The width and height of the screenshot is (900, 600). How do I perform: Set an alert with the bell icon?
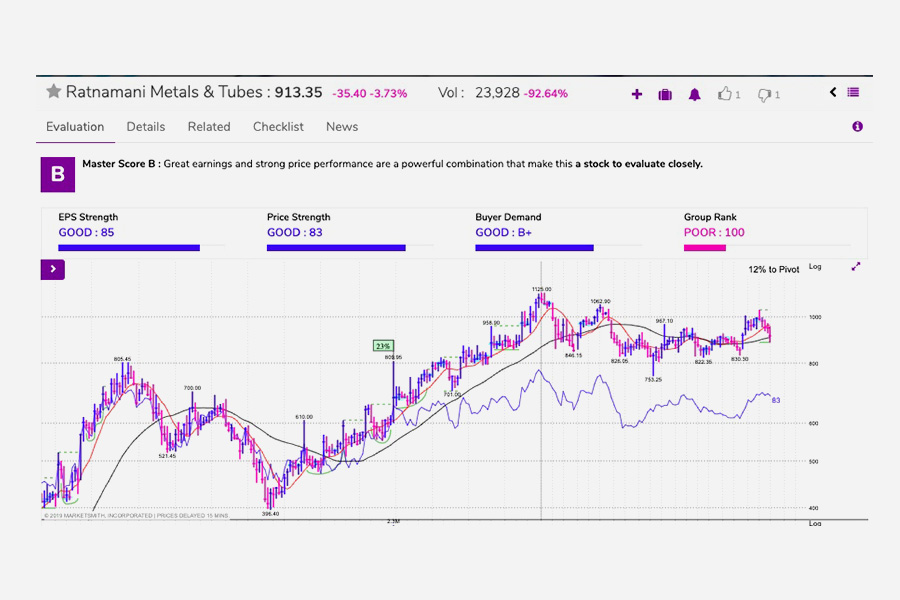click(x=695, y=94)
